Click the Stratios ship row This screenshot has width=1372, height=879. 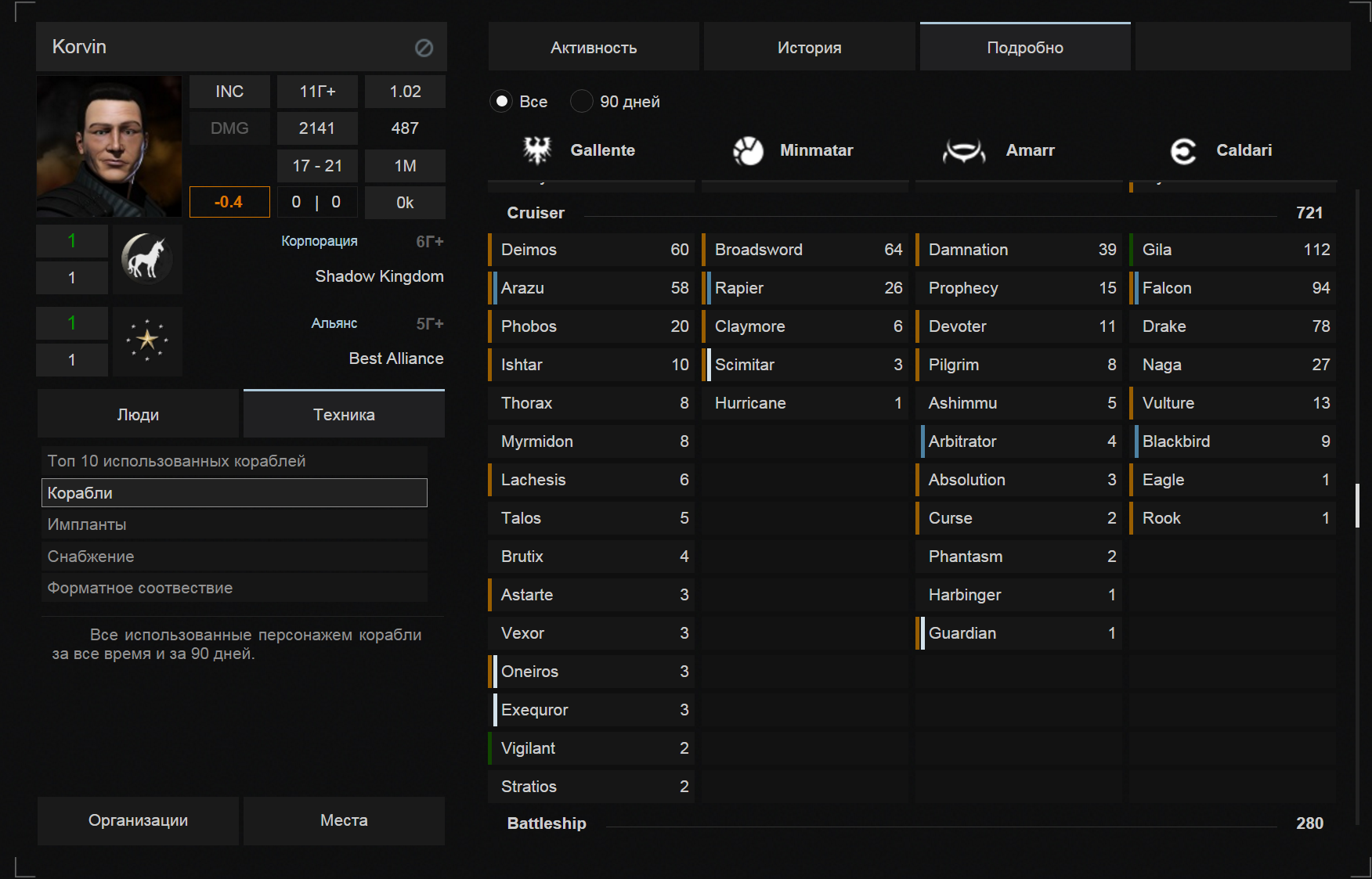pyautogui.click(x=591, y=787)
